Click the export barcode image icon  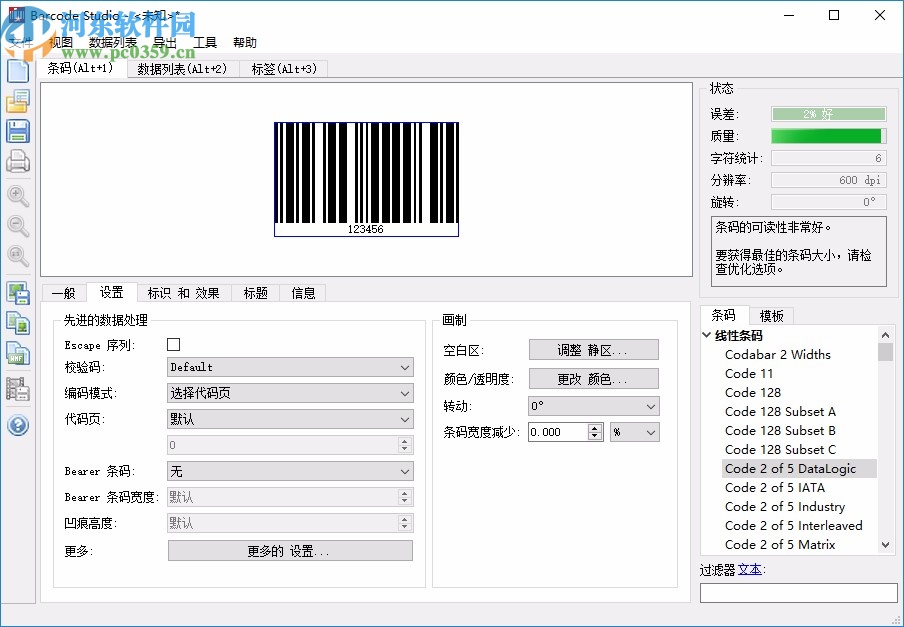[17, 292]
